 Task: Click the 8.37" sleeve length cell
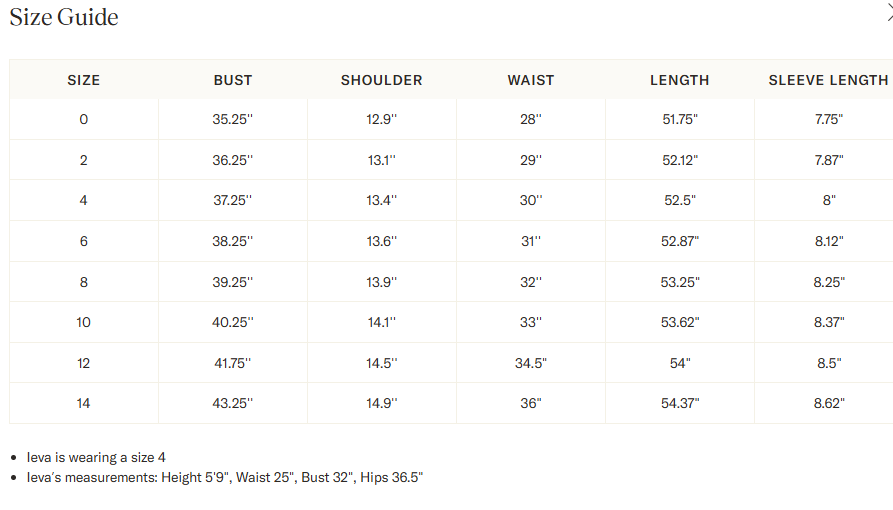[829, 322]
